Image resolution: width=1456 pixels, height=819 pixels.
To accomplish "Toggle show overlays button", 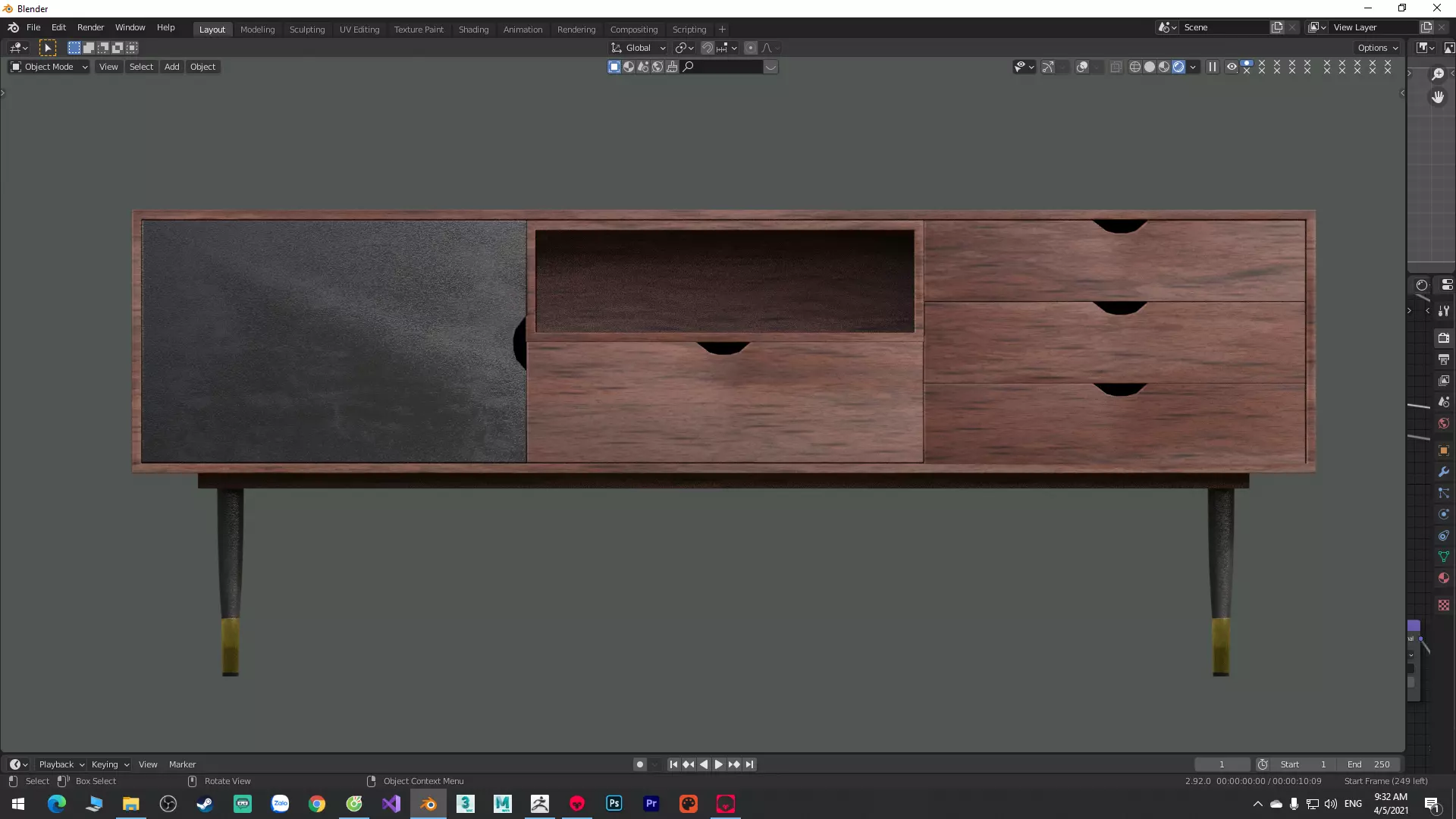I will click(x=1083, y=67).
